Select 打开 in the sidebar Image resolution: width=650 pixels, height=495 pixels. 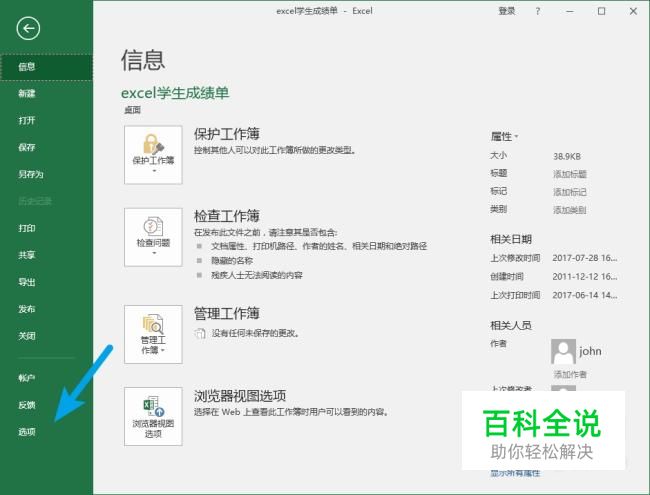click(27, 121)
